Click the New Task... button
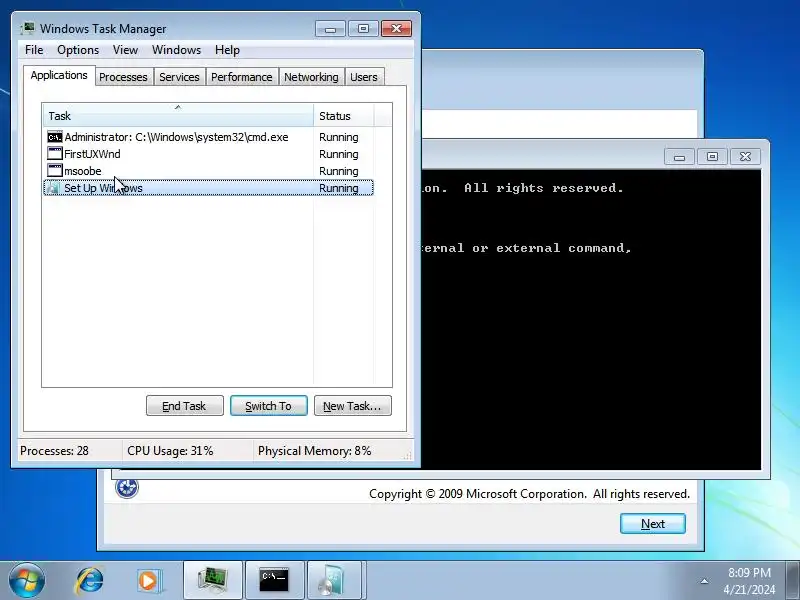Screen dimensions: 800x600 point(353,406)
